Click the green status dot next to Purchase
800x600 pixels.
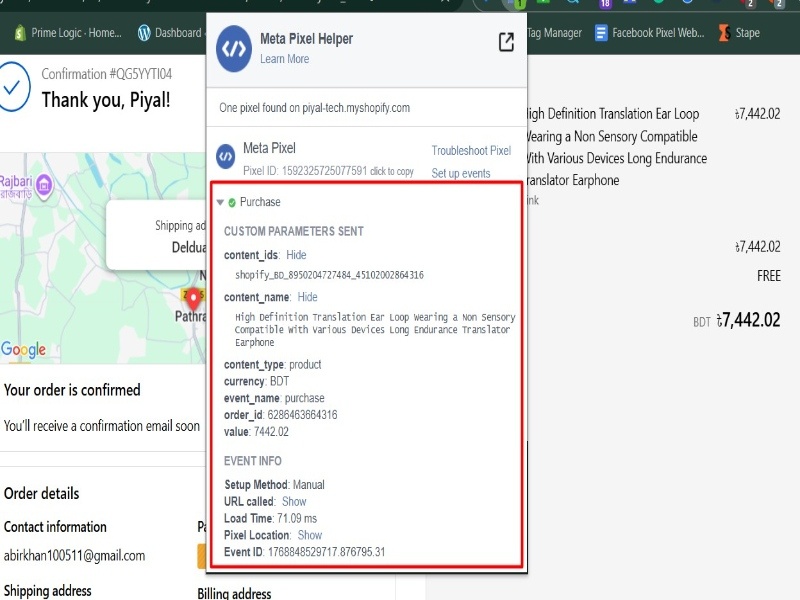pos(232,203)
